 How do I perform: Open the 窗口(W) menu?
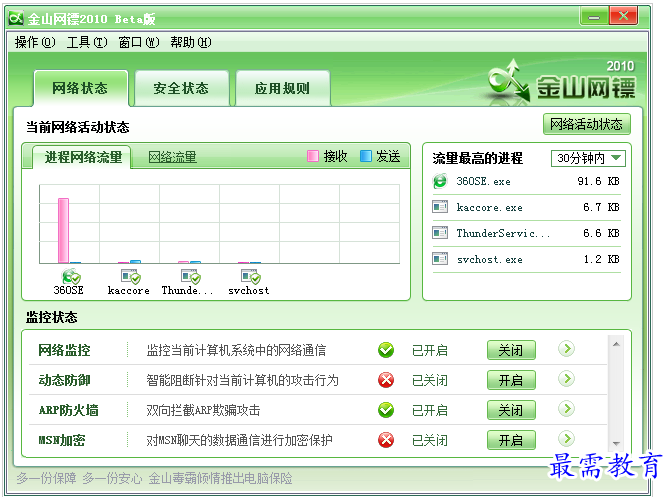point(139,42)
